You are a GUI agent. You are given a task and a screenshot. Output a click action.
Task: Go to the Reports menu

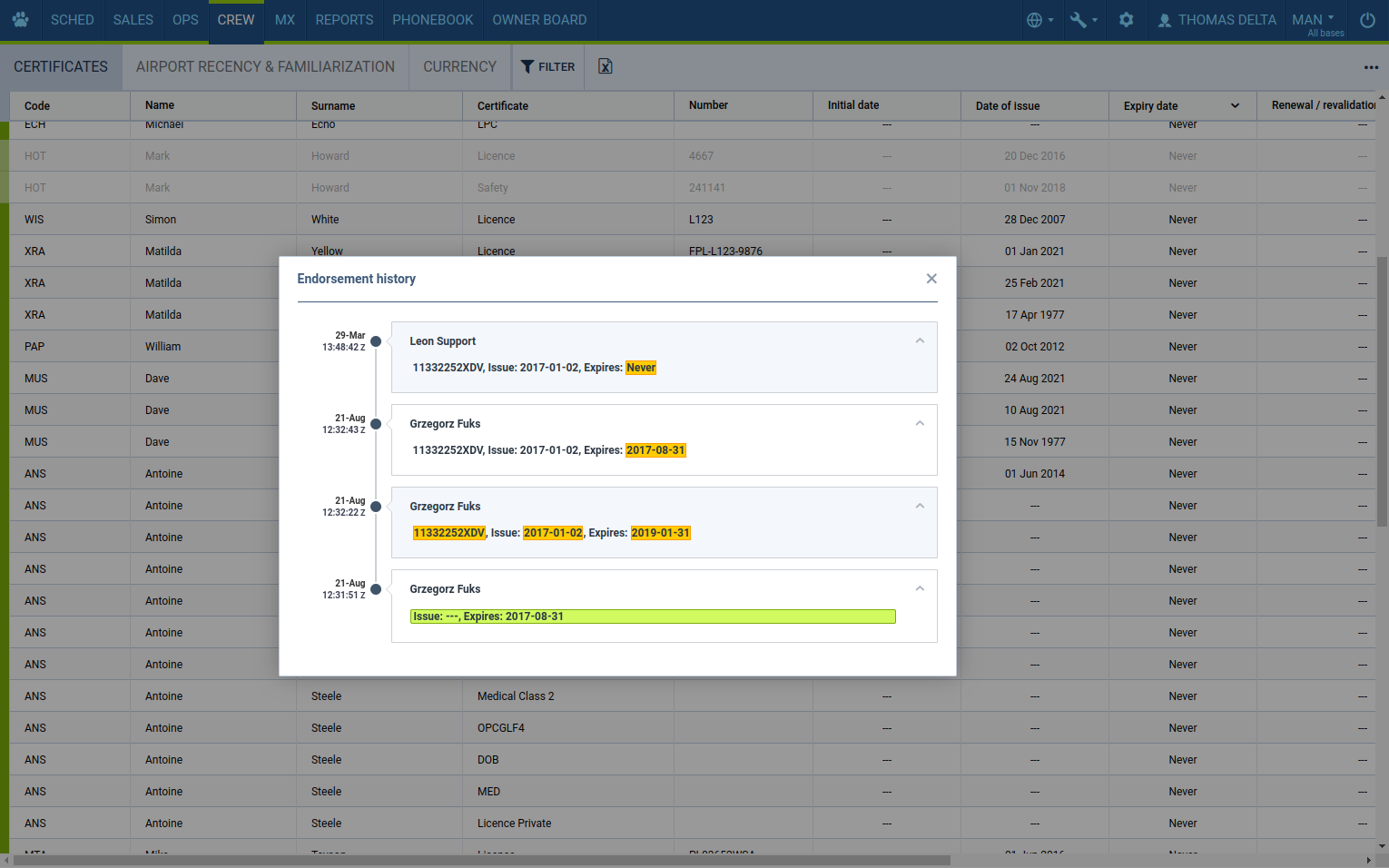[x=344, y=20]
